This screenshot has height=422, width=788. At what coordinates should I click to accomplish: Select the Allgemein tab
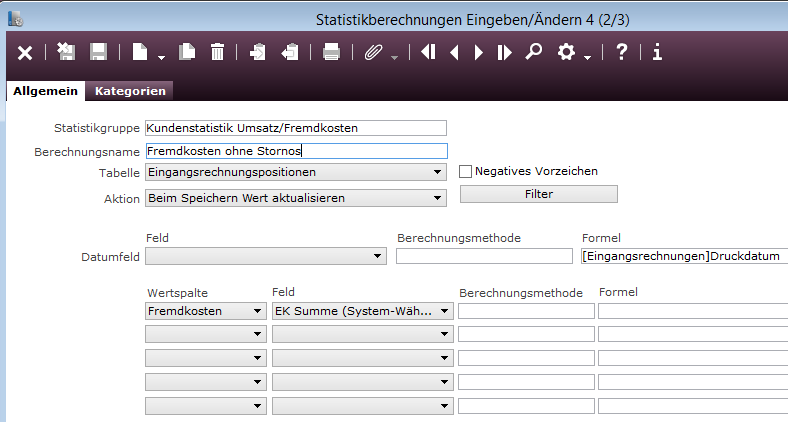[x=45, y=91]
